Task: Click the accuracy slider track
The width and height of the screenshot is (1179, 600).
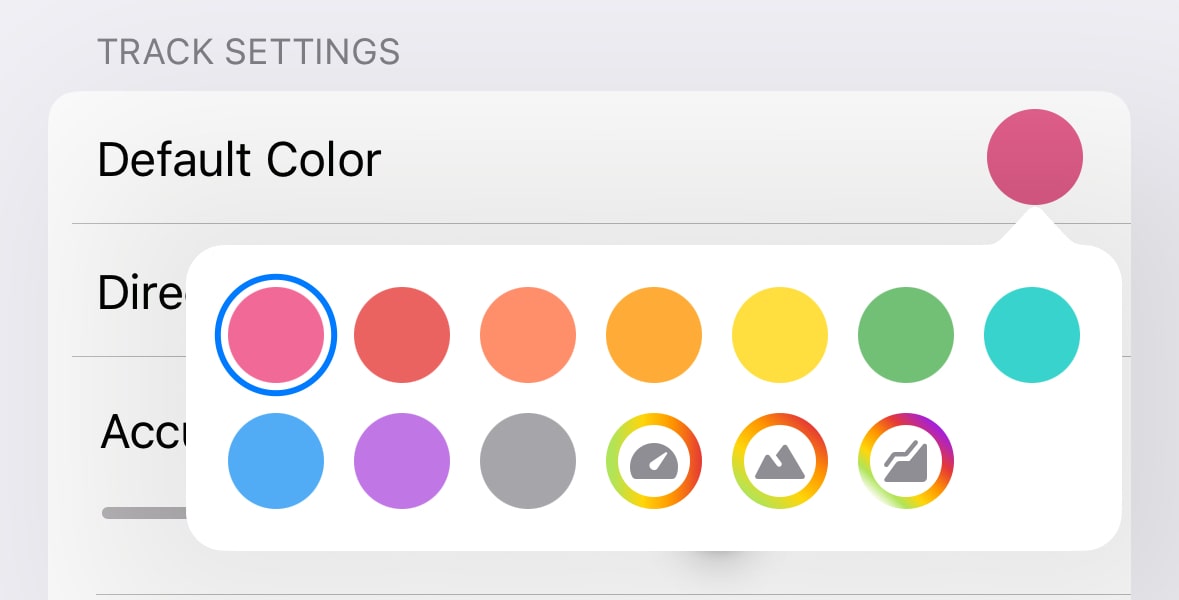Action: (144, 513)
